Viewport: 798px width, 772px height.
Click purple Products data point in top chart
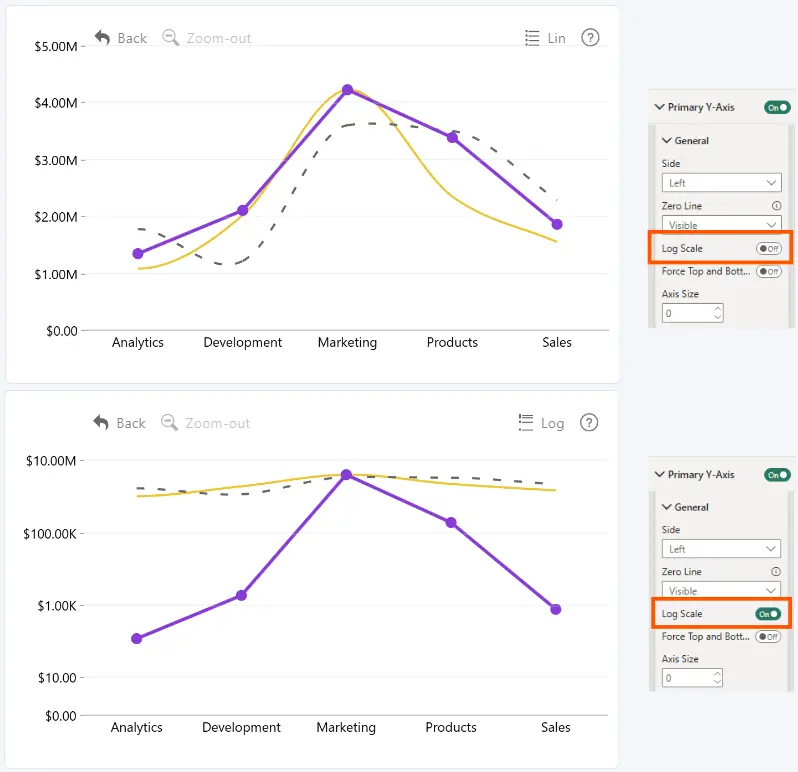click(x=452, y=137)
